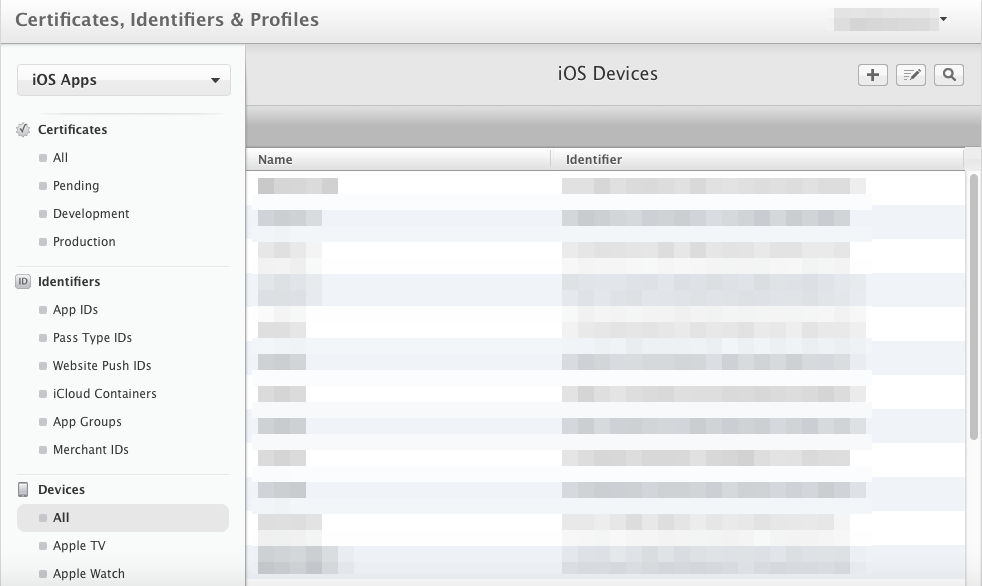Click the edit devices pencil icon
The width and height of the screenshot is (982, 586).
tap(911, 75)
